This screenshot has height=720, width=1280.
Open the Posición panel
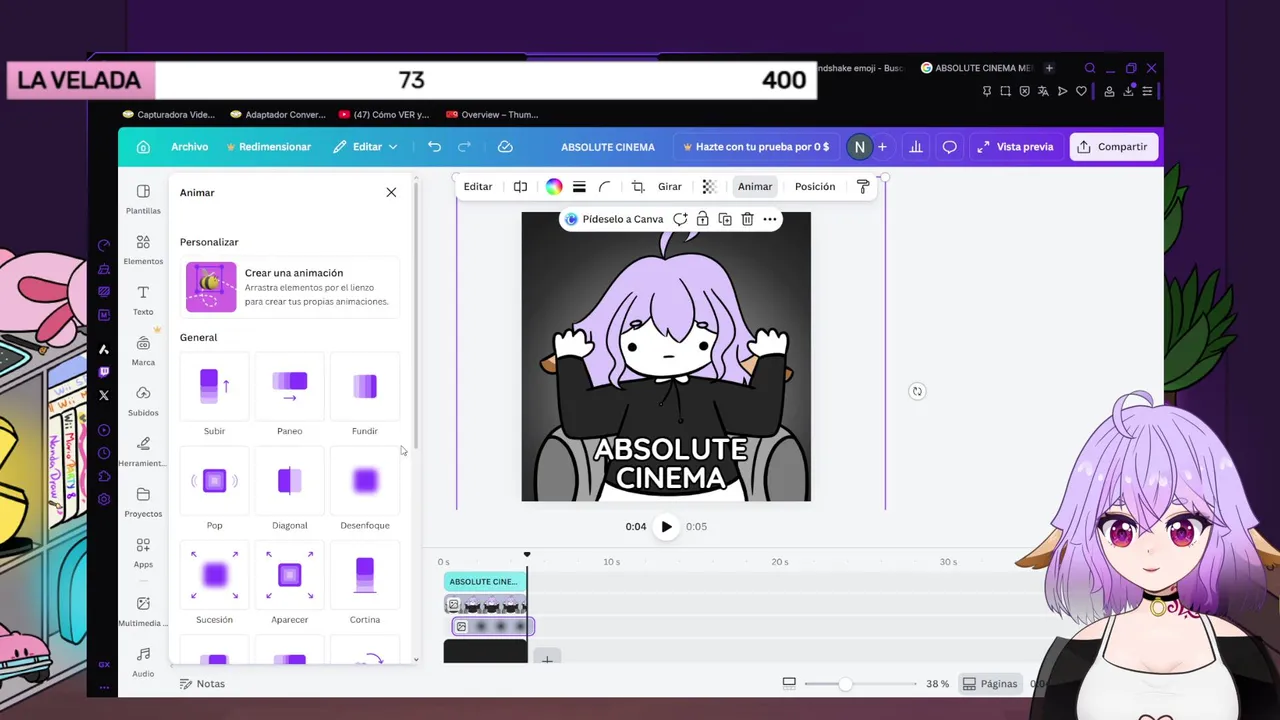pos(815,187)
